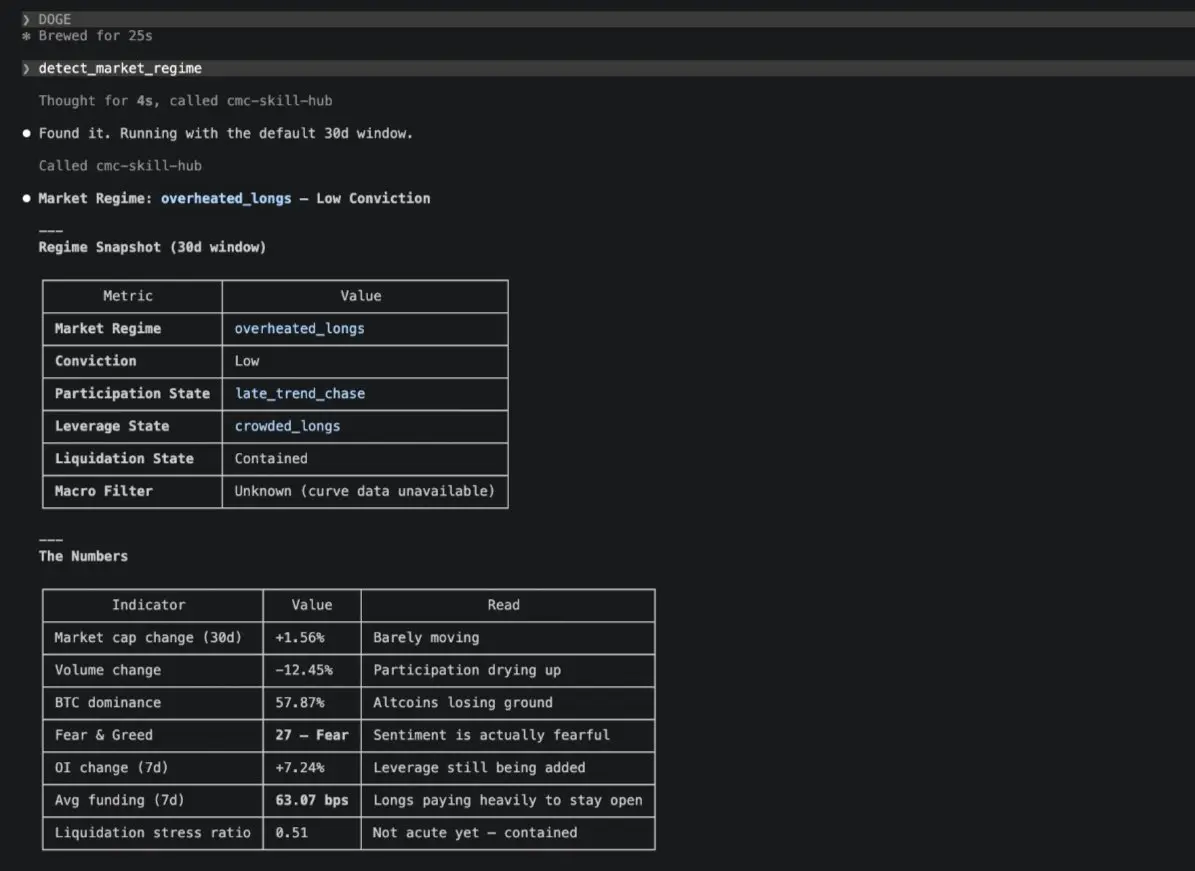The width and height of the screenshot is (1195, 871).
Task: Click crowded_longs leverage state value
Action: [x=287, y=426]
